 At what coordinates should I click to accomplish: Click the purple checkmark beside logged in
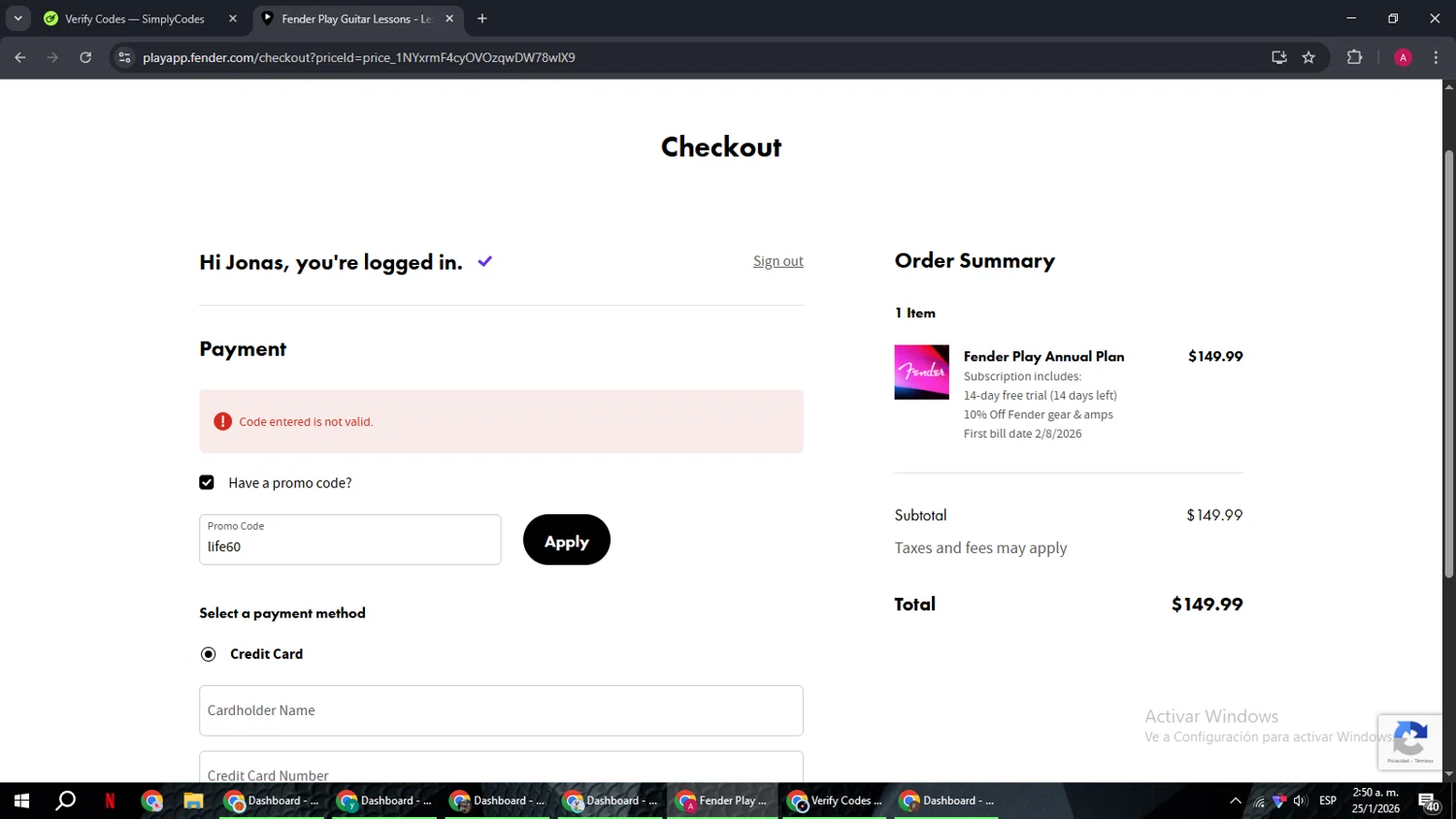tap(485, 261)
